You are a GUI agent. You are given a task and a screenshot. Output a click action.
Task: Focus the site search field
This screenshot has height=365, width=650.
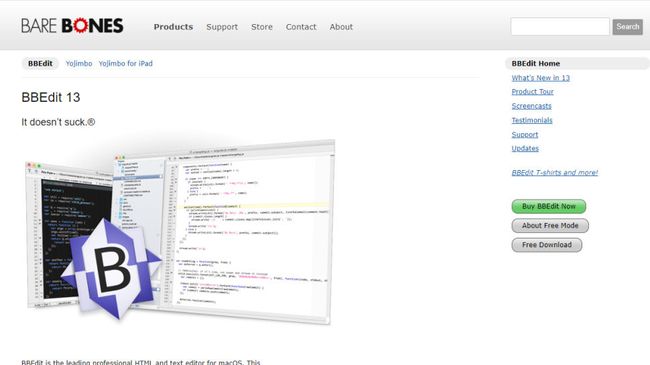coord(560,27)
